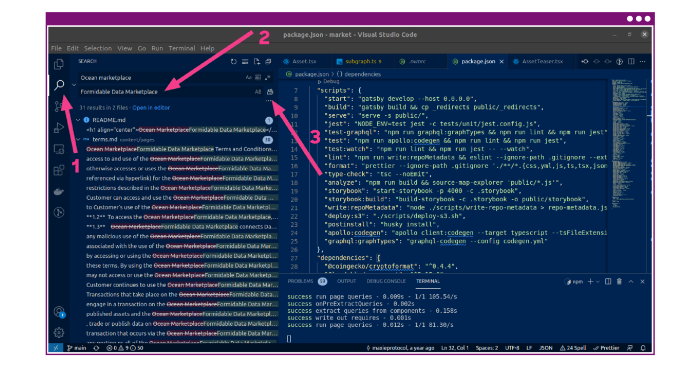Image resolution: width=700 pixels, height=368 pixels.
Task: Toggle Match Whole Word option
Action: pyautogui.click(x=258, y=78)
